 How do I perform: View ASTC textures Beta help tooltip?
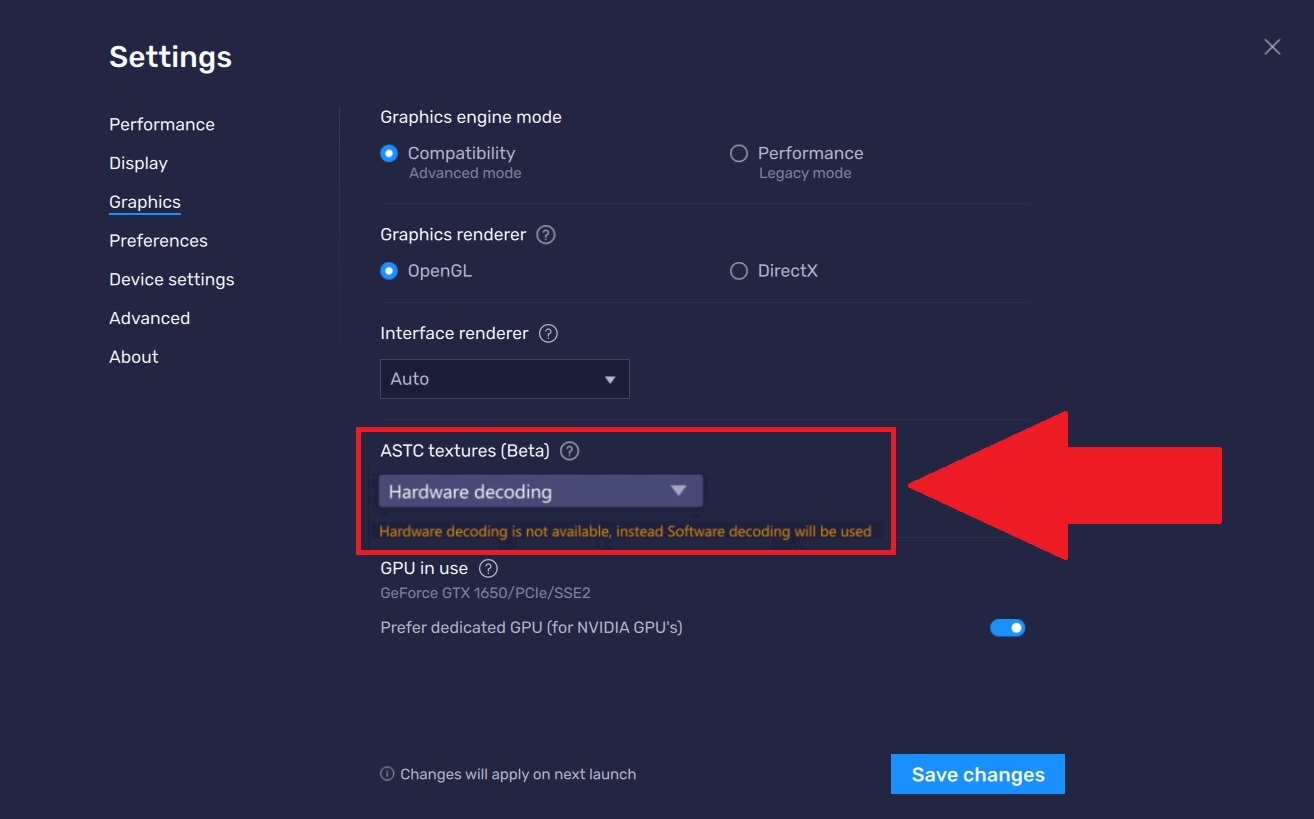pos(568,451)
